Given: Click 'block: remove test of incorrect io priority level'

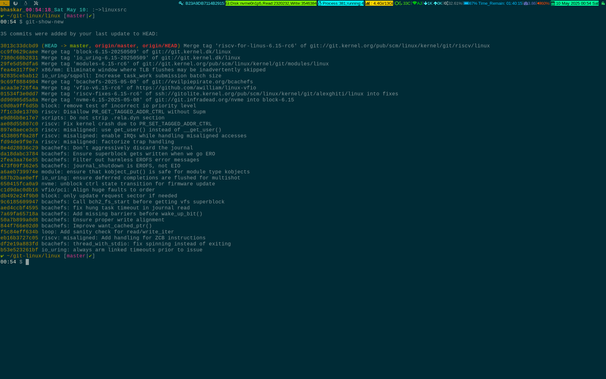Looking at the screenshot, I should point(119,106).
